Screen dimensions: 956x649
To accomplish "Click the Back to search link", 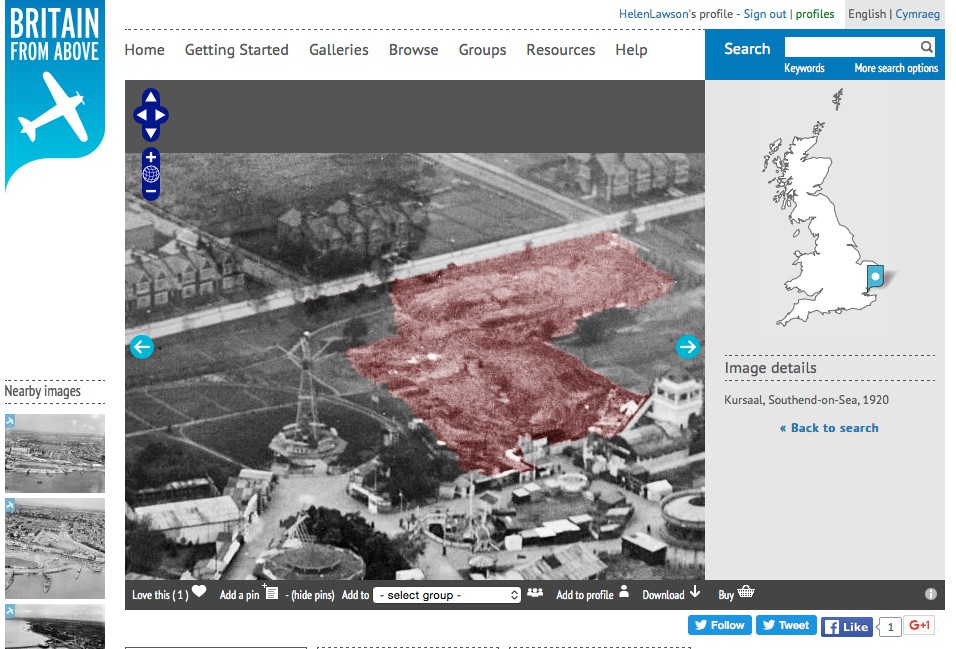I will click(829, 428).
